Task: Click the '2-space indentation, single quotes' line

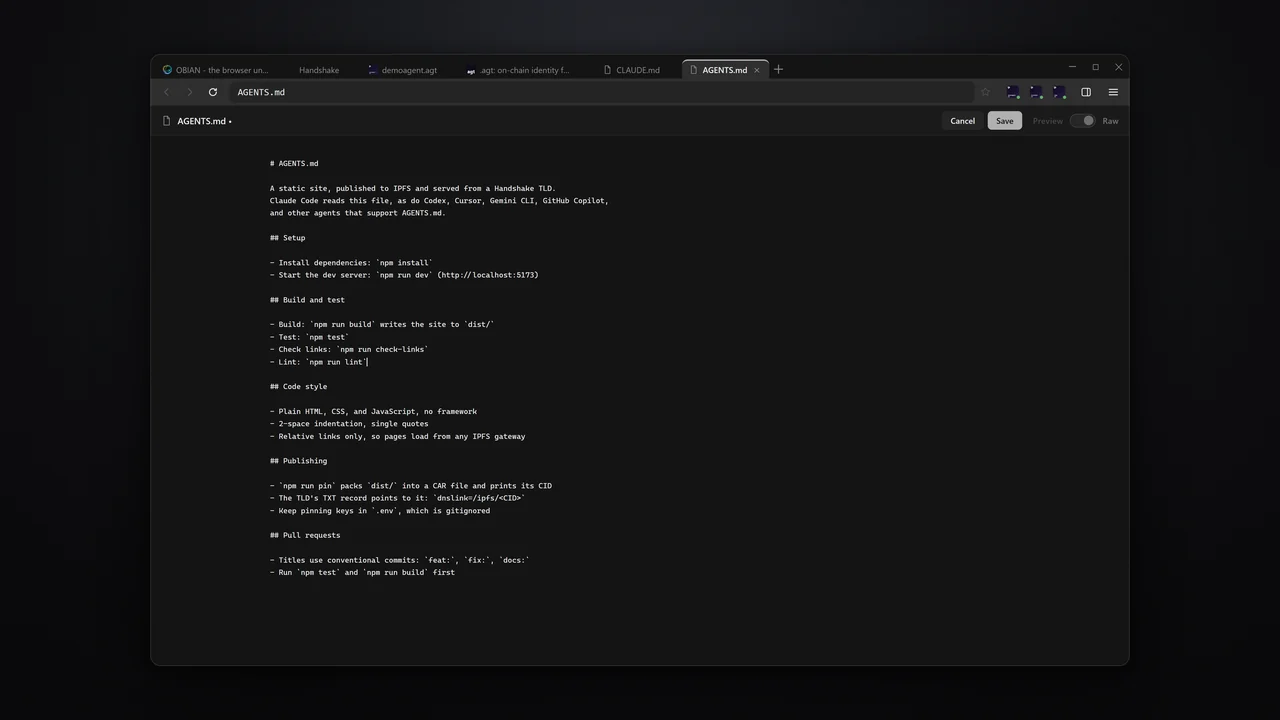Action: point(349,424)
